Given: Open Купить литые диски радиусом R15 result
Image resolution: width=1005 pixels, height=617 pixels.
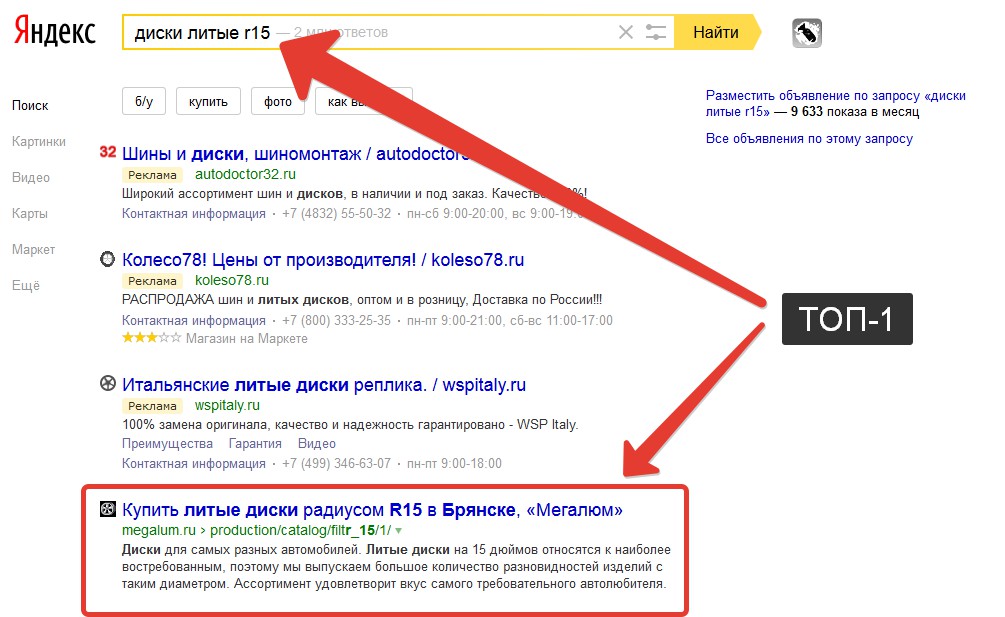Looking at the screenshot, I should pos(372,510).
